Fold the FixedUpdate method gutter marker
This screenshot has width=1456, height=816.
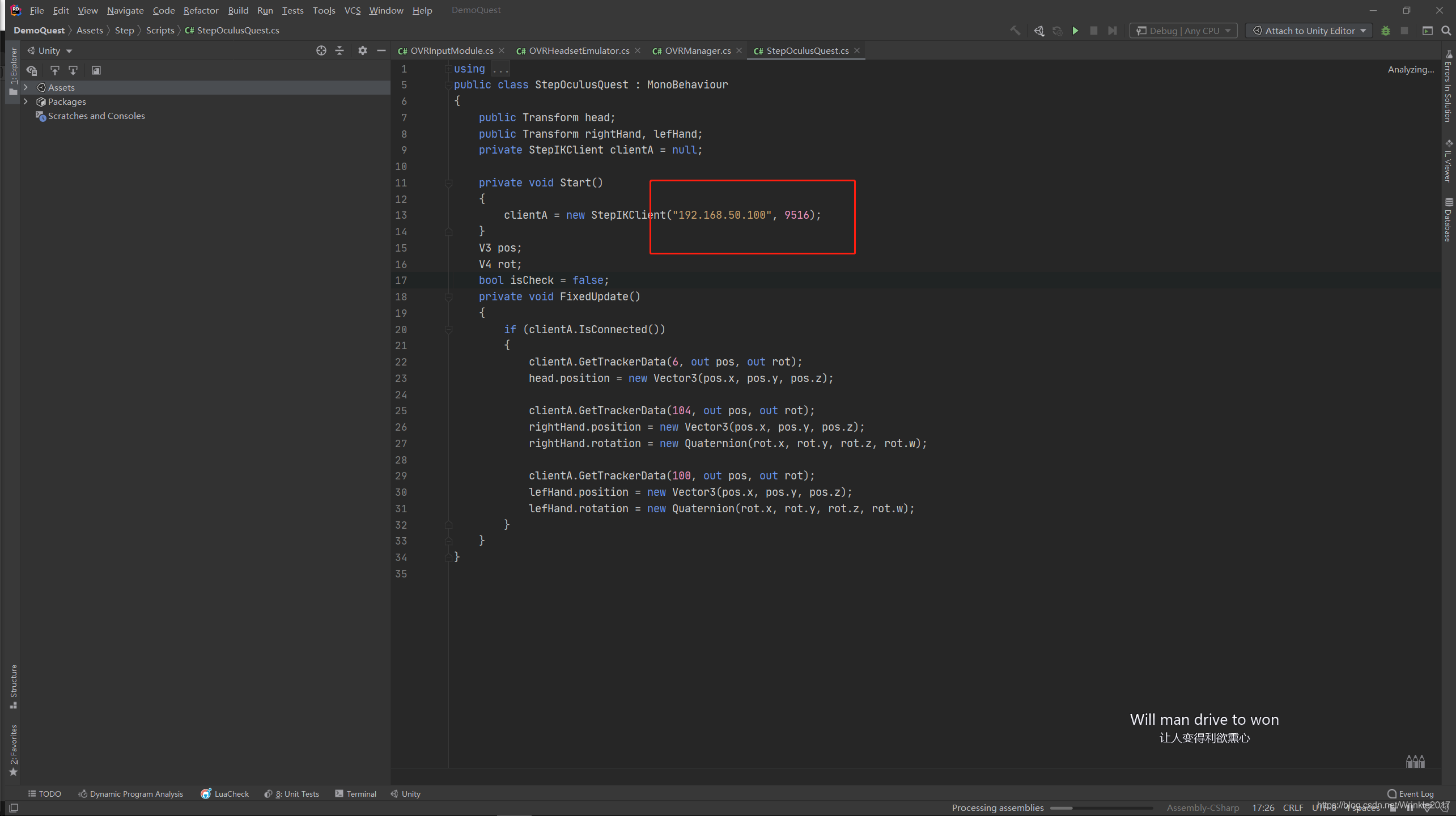(x=448, y=297)
